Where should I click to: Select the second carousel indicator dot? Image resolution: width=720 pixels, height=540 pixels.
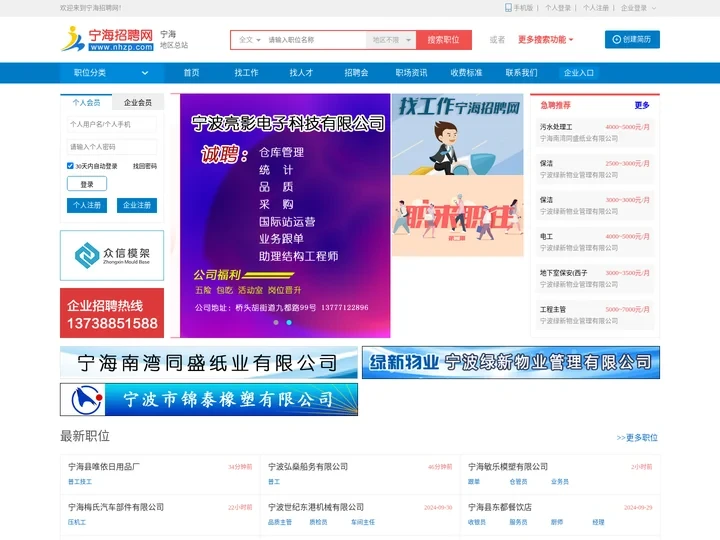pyautogui.click(x=289, y=322)
